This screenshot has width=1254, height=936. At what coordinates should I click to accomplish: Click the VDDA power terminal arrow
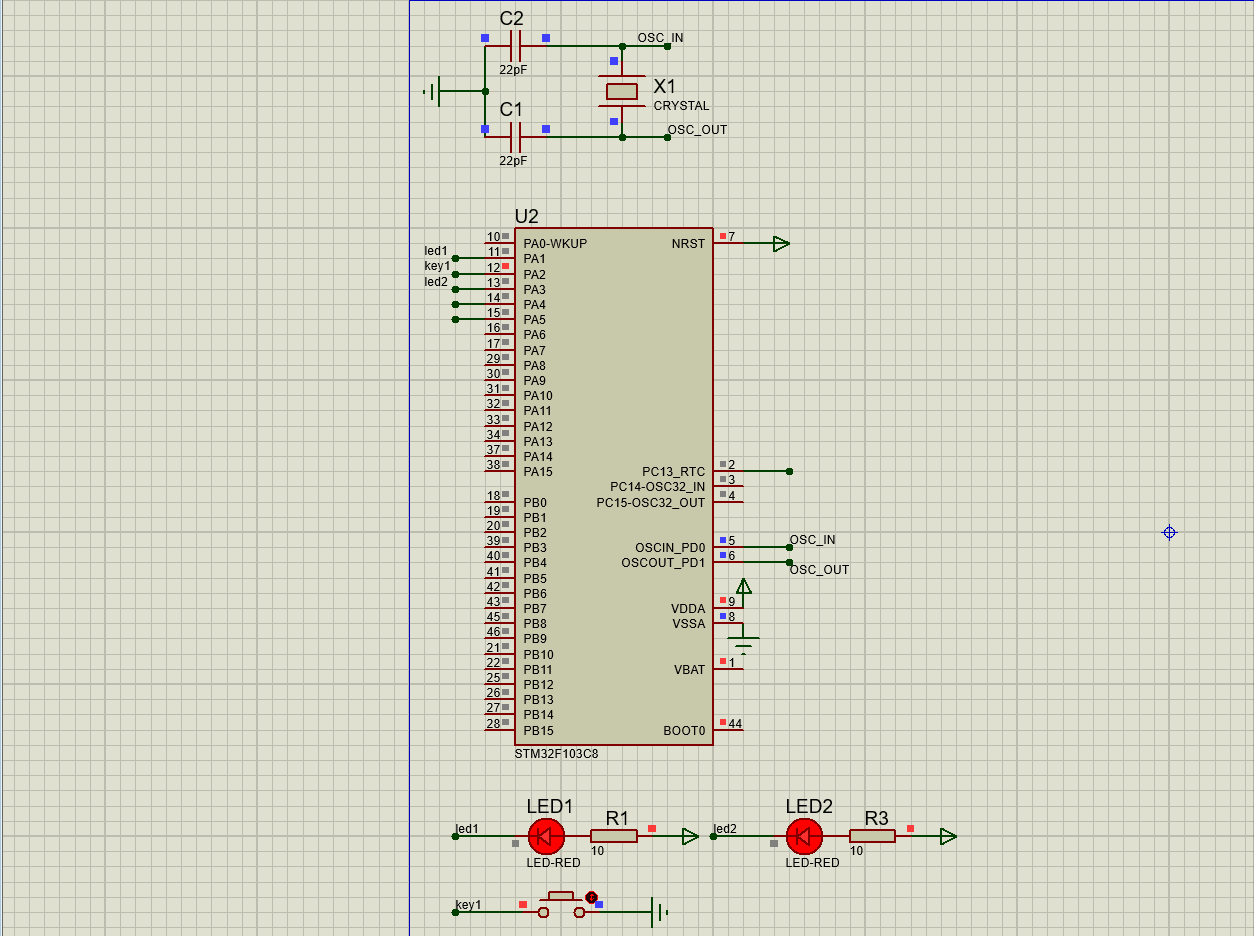[x=743, y=586]
